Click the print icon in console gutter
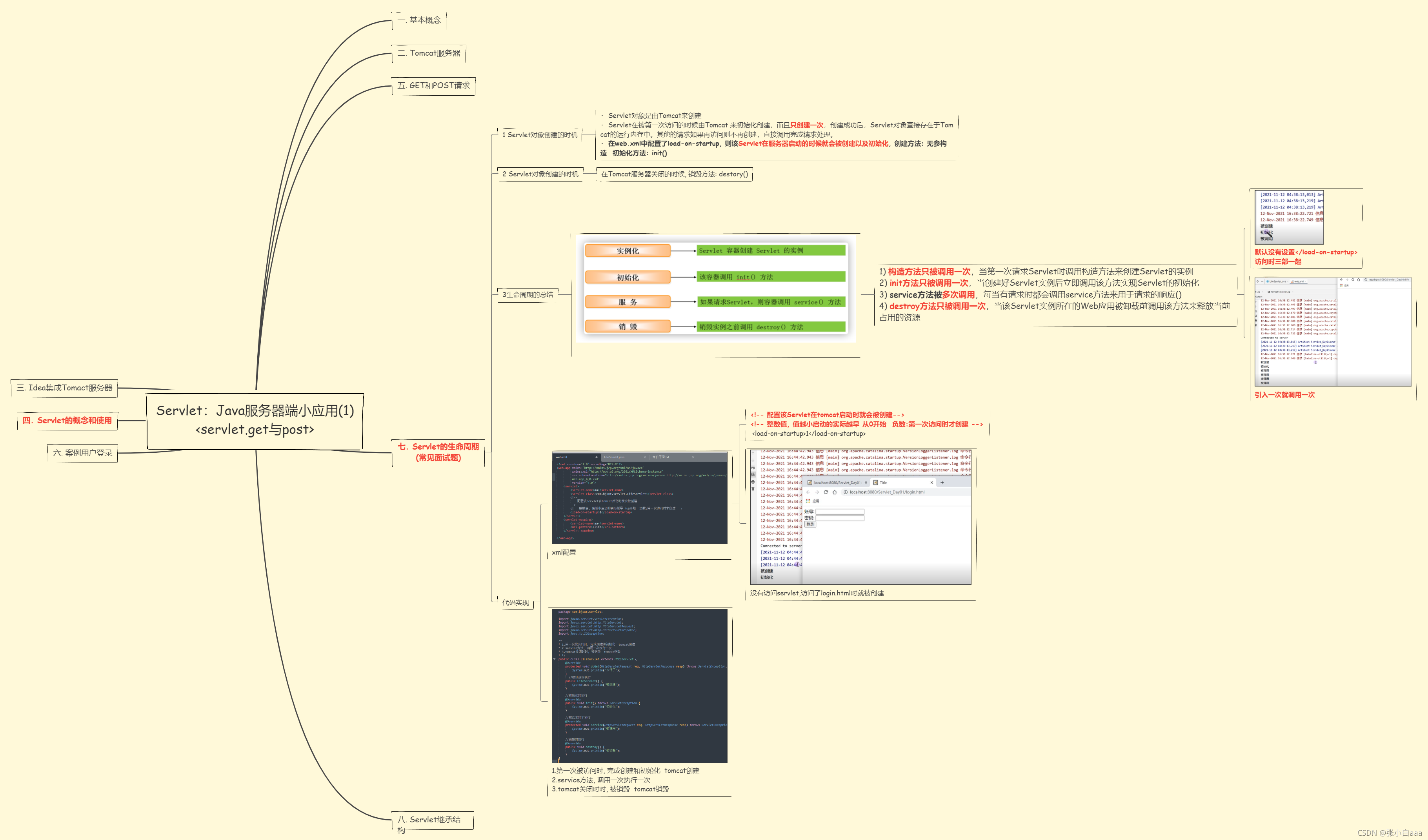The width and height of the screenshot is (1428, 840). (x=753, y=482)
